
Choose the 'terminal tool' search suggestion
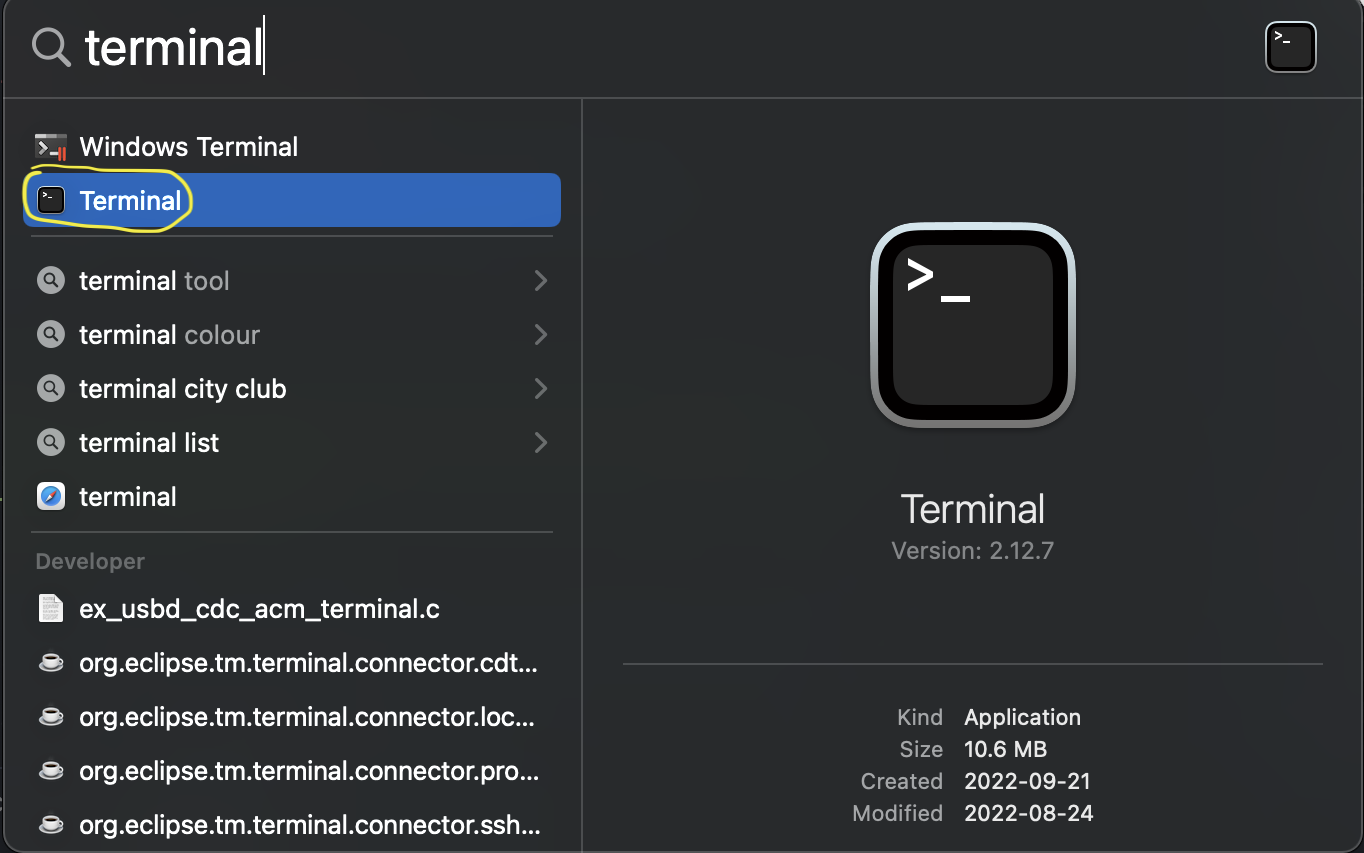292,281
